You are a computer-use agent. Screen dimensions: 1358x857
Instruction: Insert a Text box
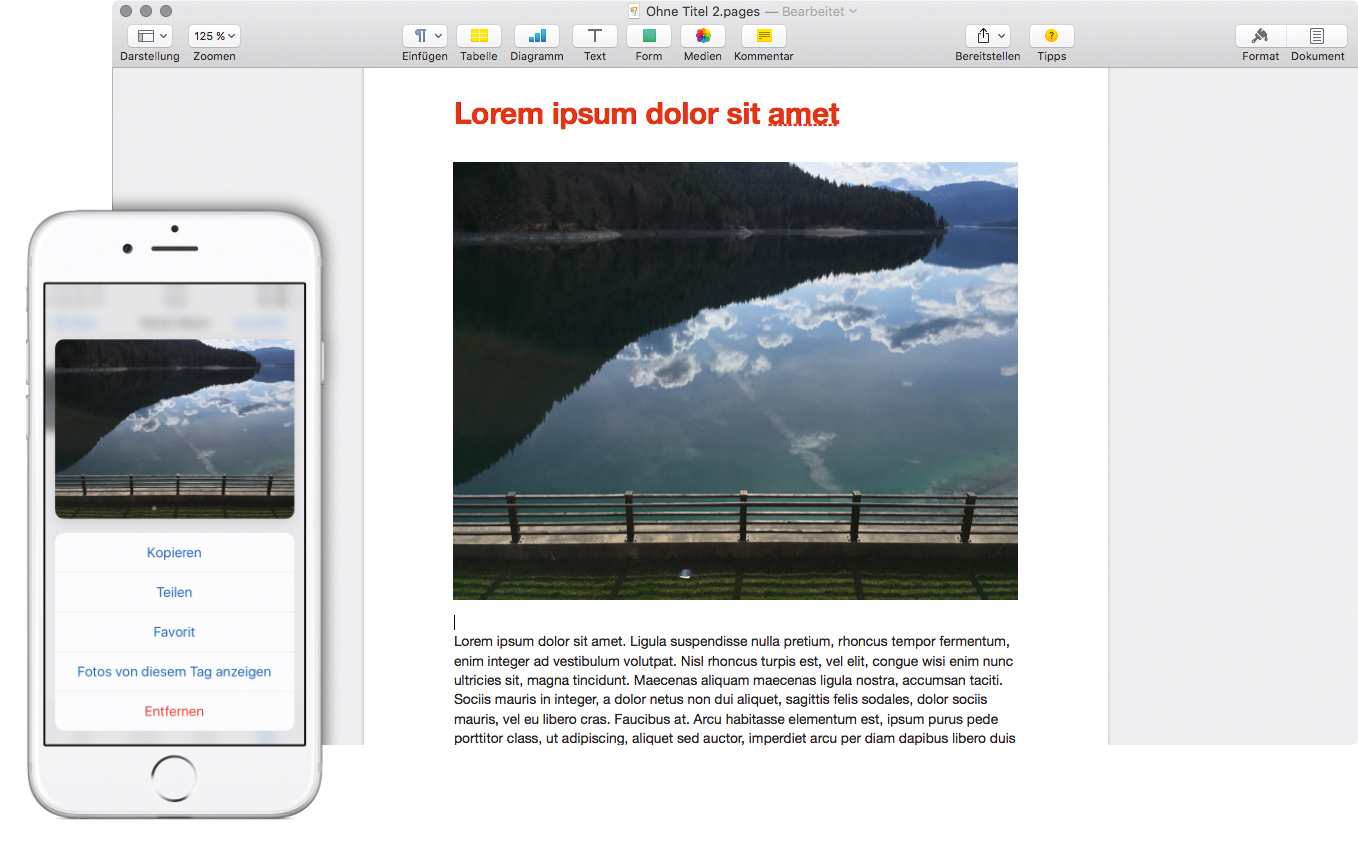pyautogui.click(x=594, y=36)
